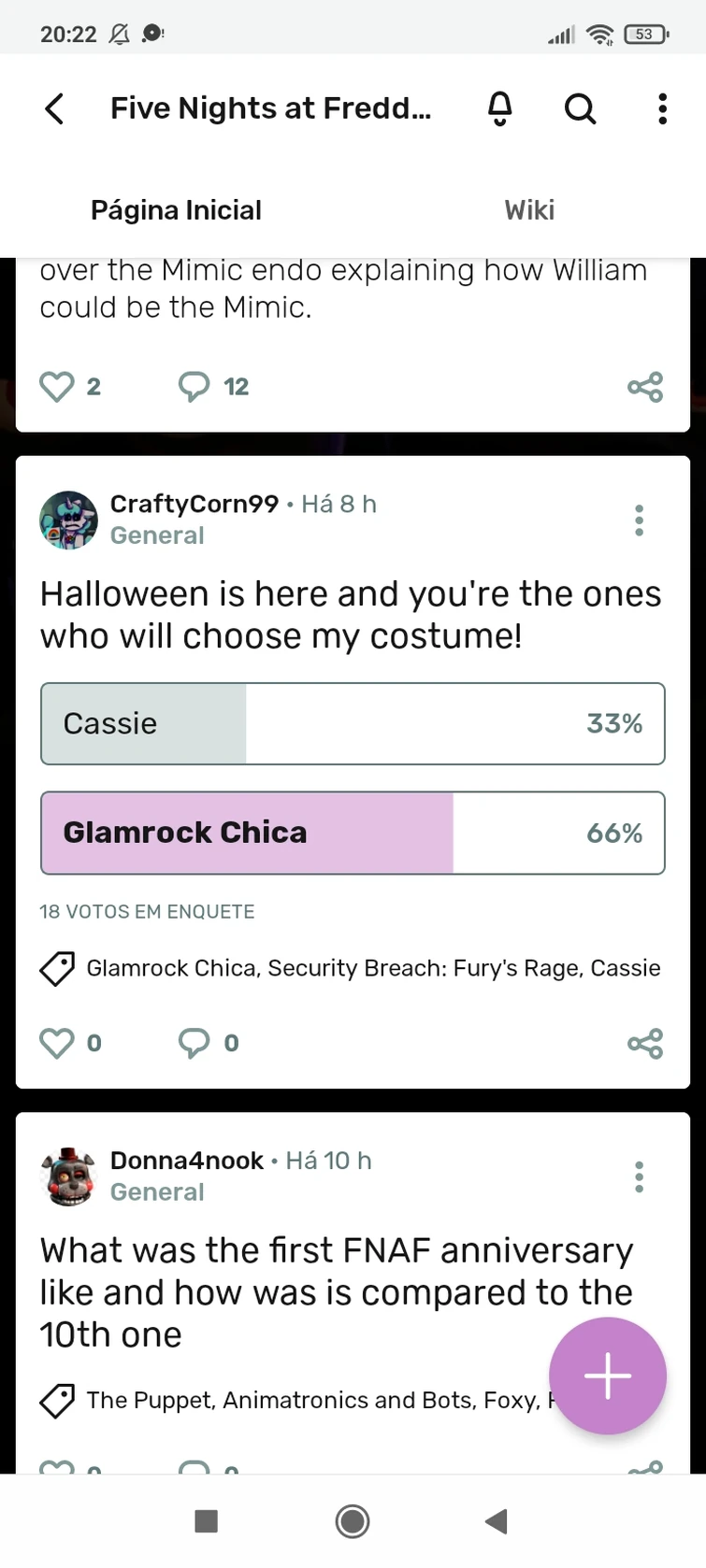The width and height of the screenshot is (706, 1568).
Task: Open the three-dot menu on CraftyCorn99's post
Action: 640,520
